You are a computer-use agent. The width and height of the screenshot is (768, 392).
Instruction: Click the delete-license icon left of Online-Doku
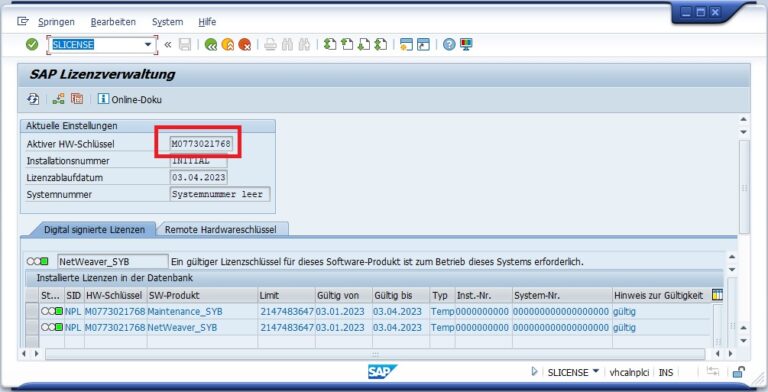tap(77, 99)
